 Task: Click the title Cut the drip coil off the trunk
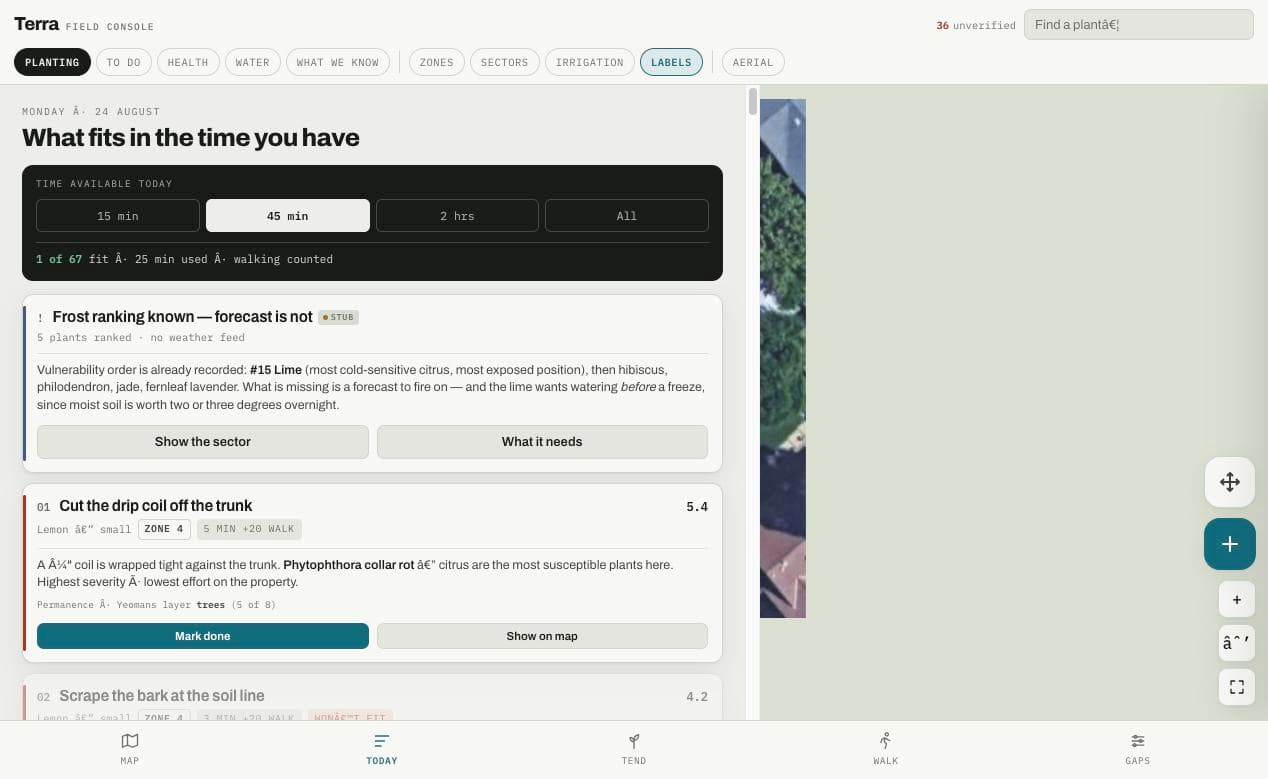156,506
